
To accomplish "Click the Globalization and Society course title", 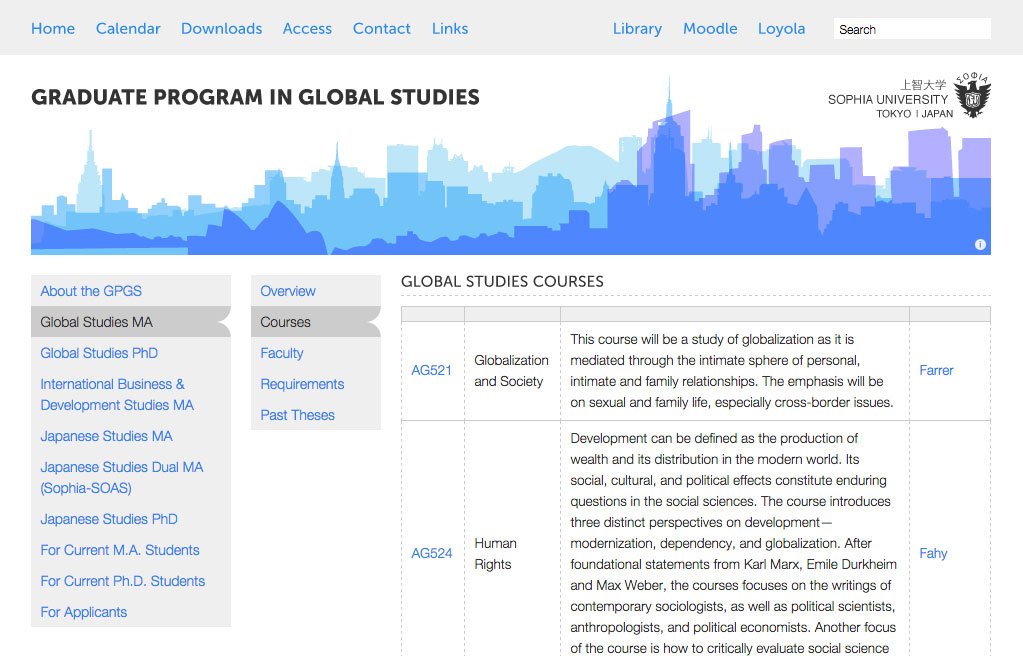I will [512, 371].
